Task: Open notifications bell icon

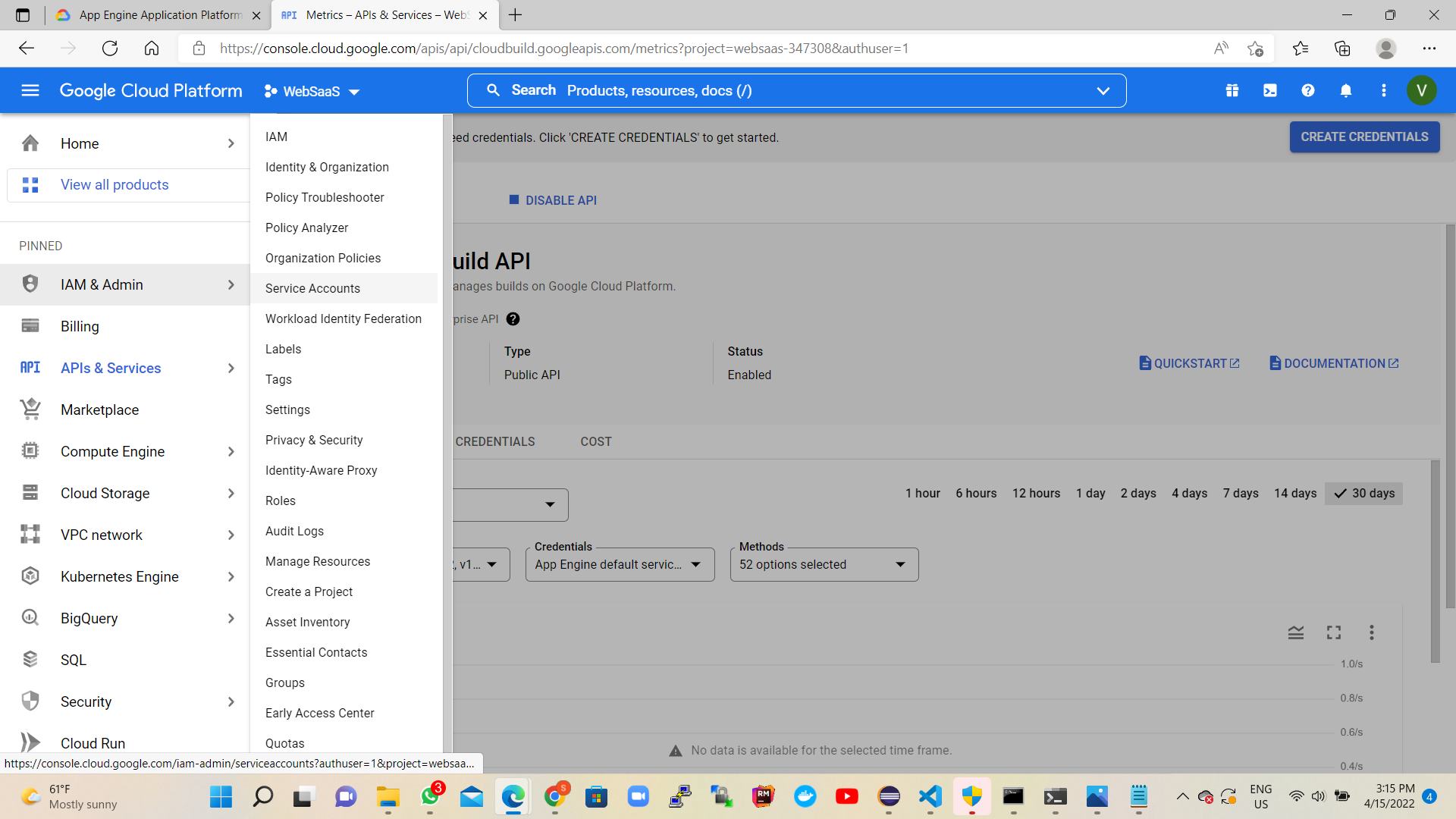Action: tap(1346, 91)
